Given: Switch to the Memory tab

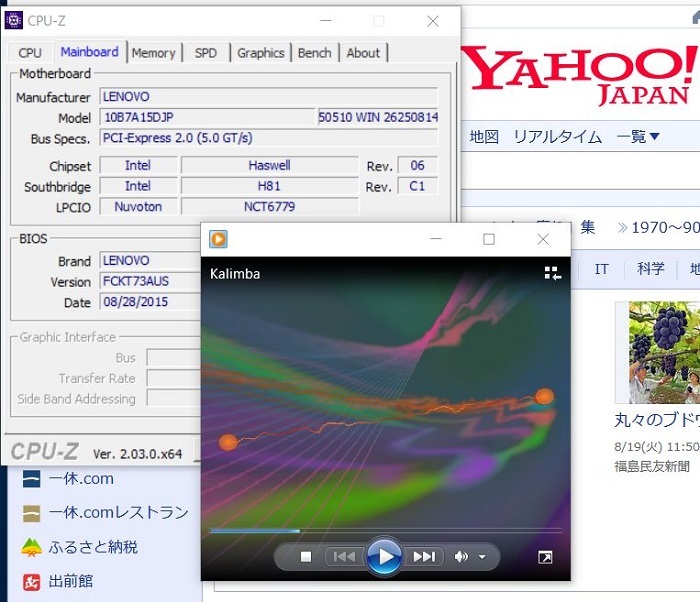Looking at the screenshot, I should [153, 53].
